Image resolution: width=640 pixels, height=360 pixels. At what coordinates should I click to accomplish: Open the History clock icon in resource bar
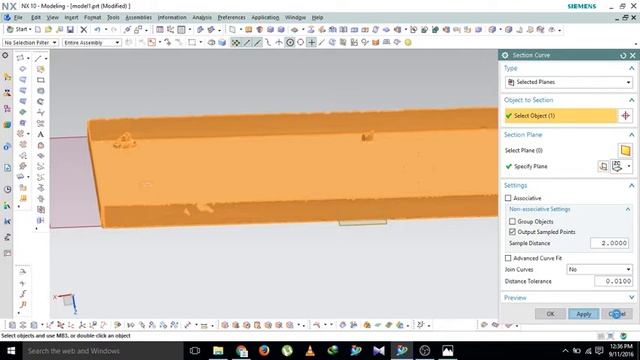tap(7, 189)
